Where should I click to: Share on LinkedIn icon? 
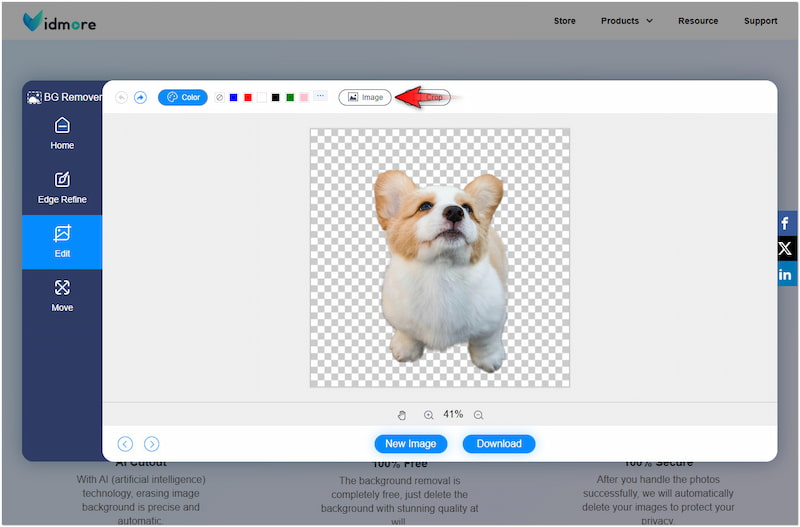pyautogui.click(x=785, y=274)
